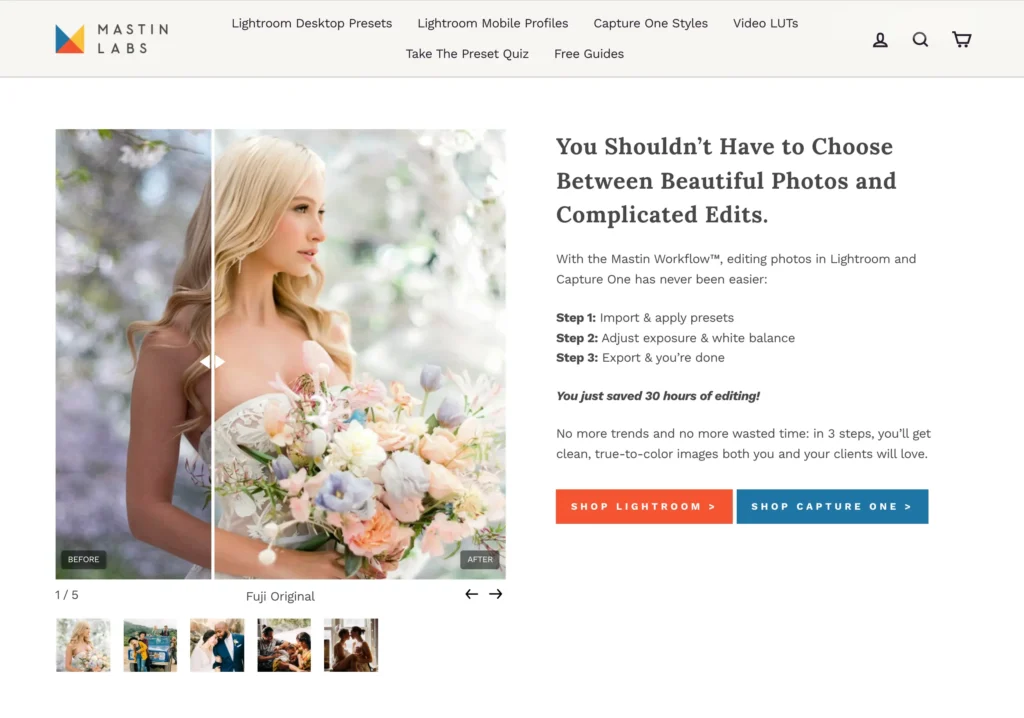Image resolution: width=1024 pixels, height=718 pixels.
Task: Grab the before/after comparison slider handle
Action: pos(212,361)
